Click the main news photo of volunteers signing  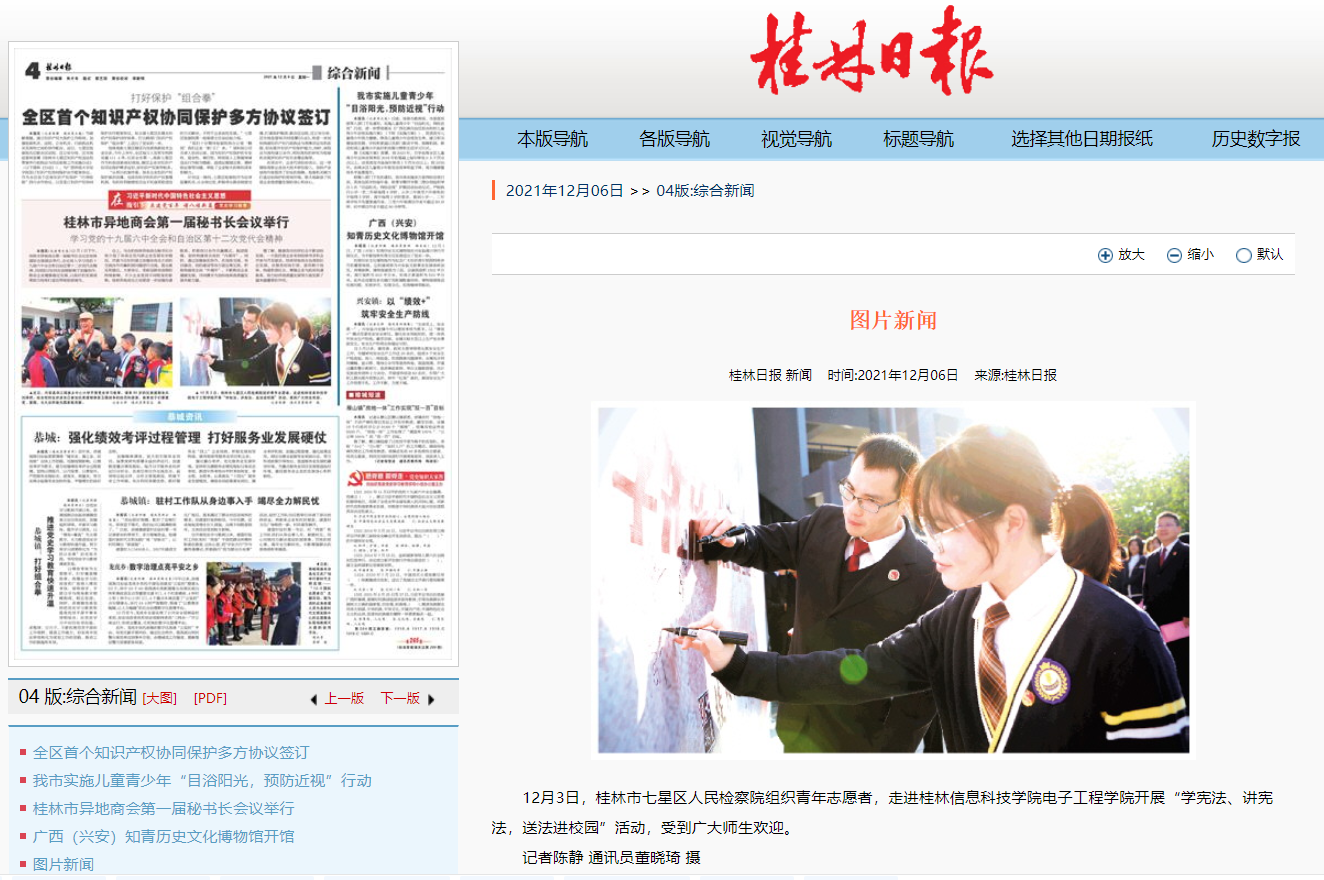click(x=893, y=579)
